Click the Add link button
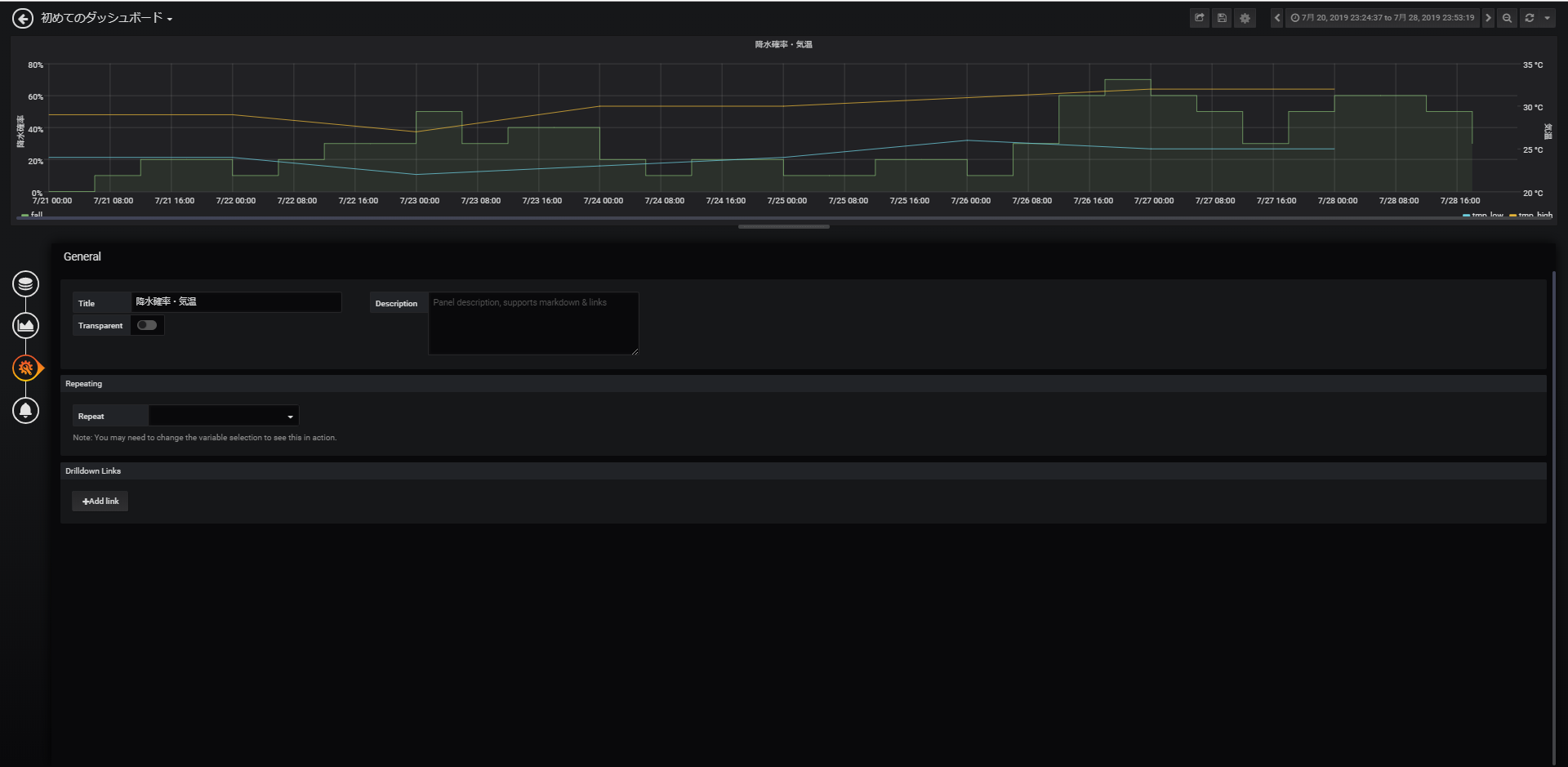The height and width of the screenshot is (767, 1568). 100,502
